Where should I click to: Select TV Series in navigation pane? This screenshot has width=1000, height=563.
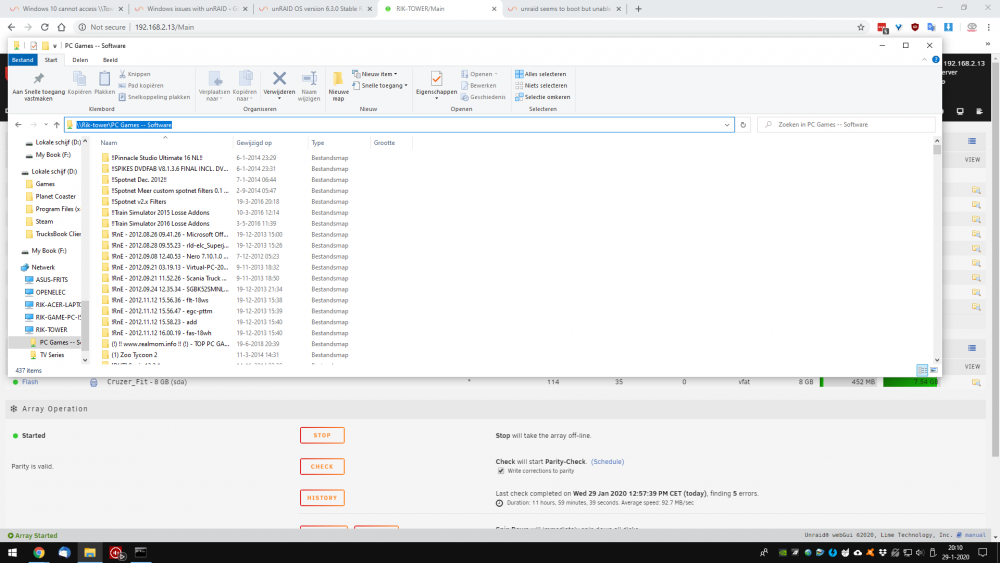(52, 355)
